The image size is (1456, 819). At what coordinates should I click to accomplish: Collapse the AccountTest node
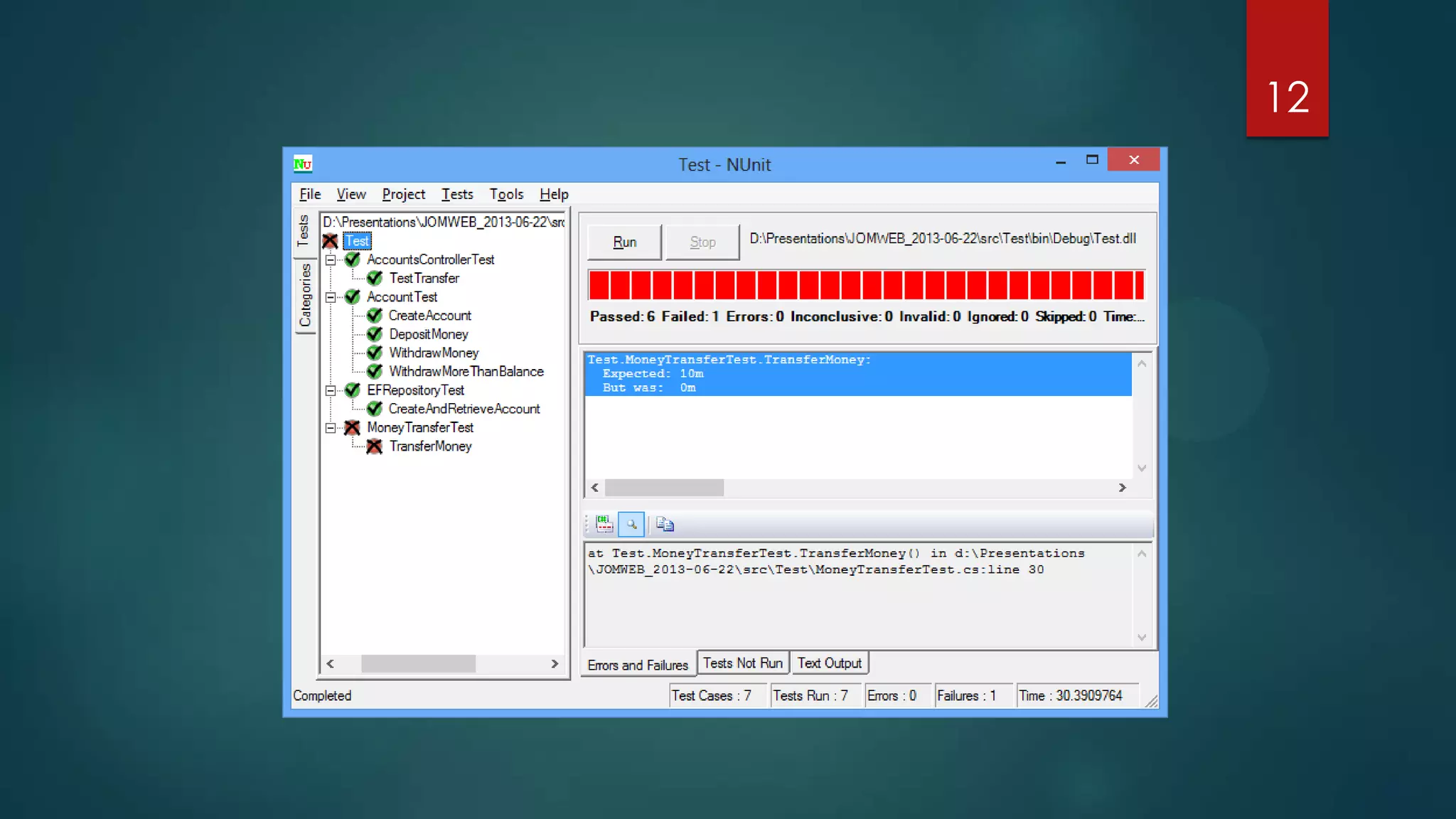click(x=331, y=297)
